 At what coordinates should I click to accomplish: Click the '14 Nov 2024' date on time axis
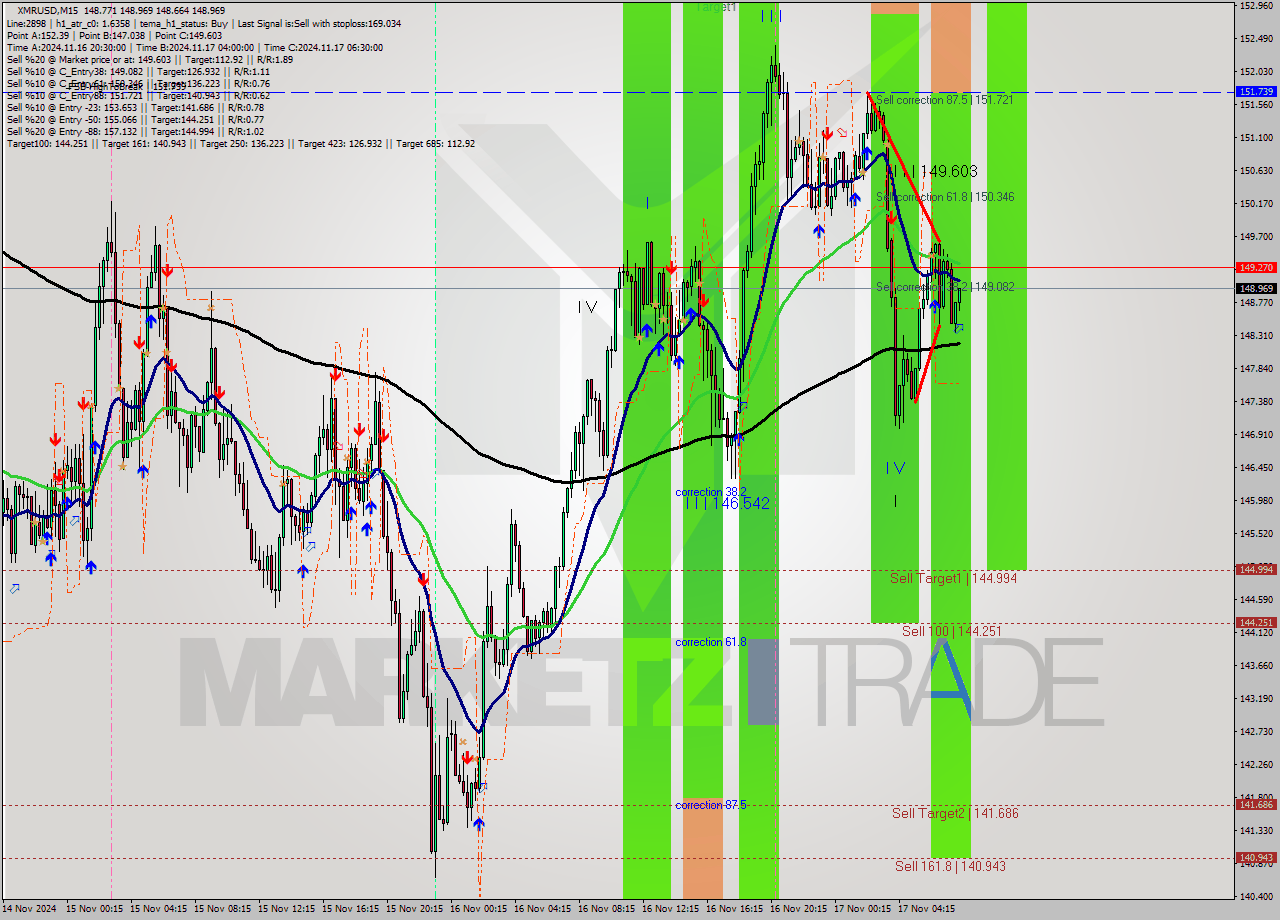click(x=30, y=910)
